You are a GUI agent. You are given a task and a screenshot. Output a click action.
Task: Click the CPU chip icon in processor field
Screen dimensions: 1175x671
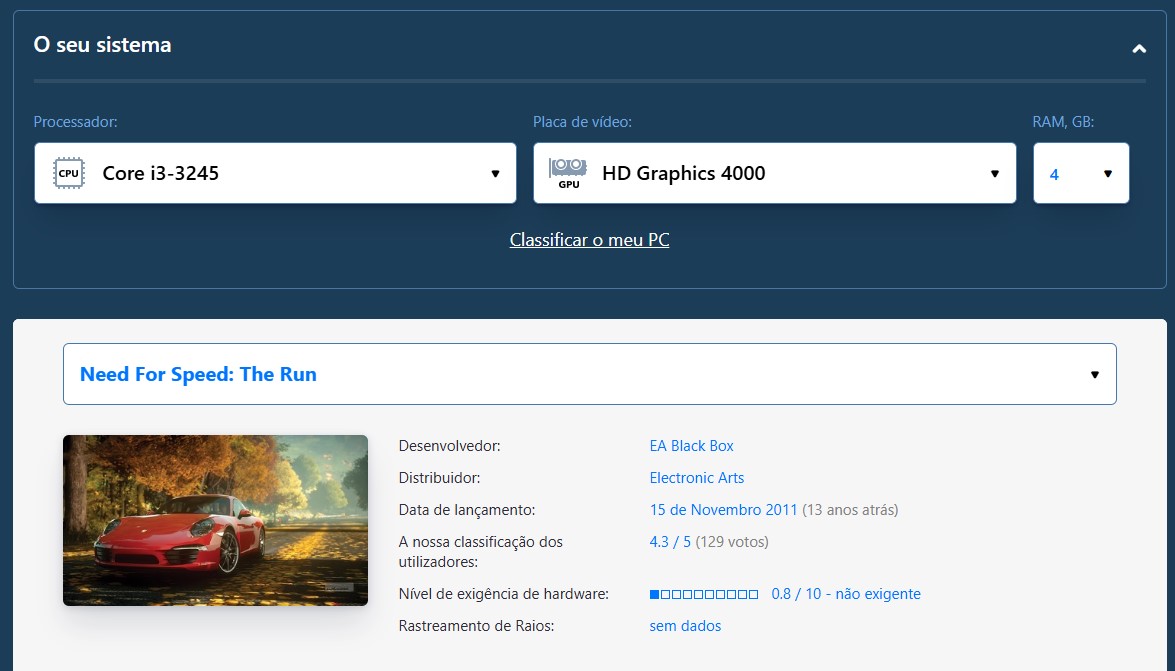[x=68, y=173]
